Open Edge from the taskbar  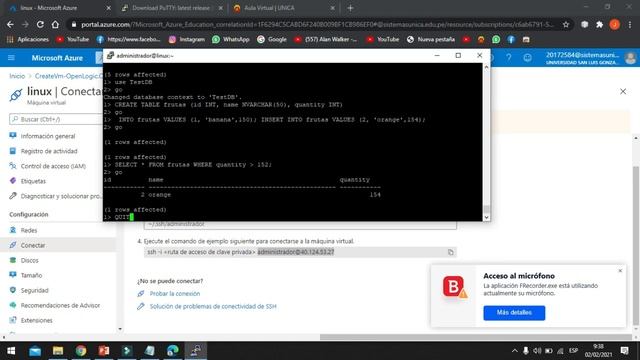click(173, 351)
